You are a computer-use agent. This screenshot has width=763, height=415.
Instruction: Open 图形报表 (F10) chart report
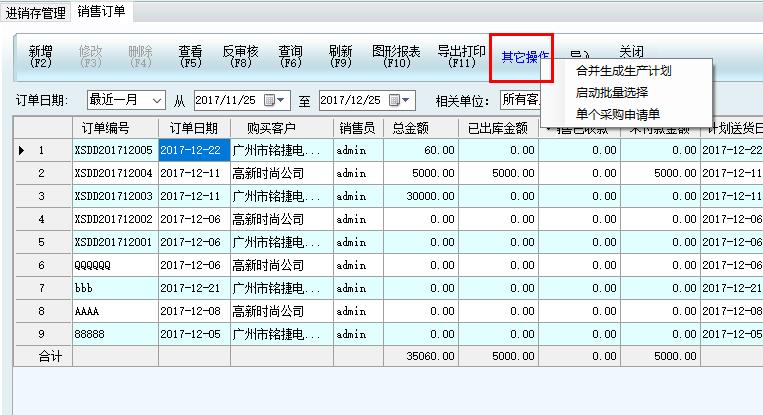click(396, 57)
